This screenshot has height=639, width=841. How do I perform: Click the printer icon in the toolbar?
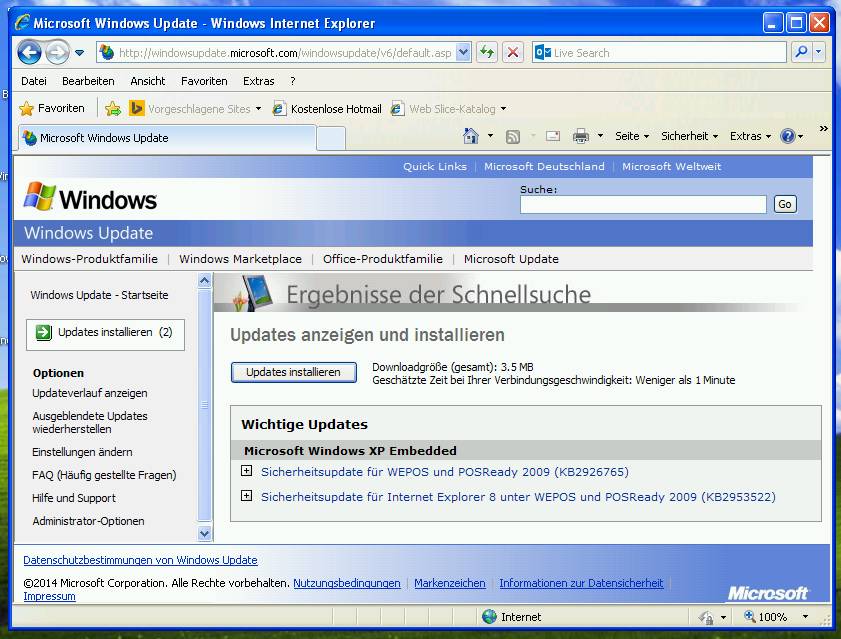pyautogui.click(x=580, y=135)
